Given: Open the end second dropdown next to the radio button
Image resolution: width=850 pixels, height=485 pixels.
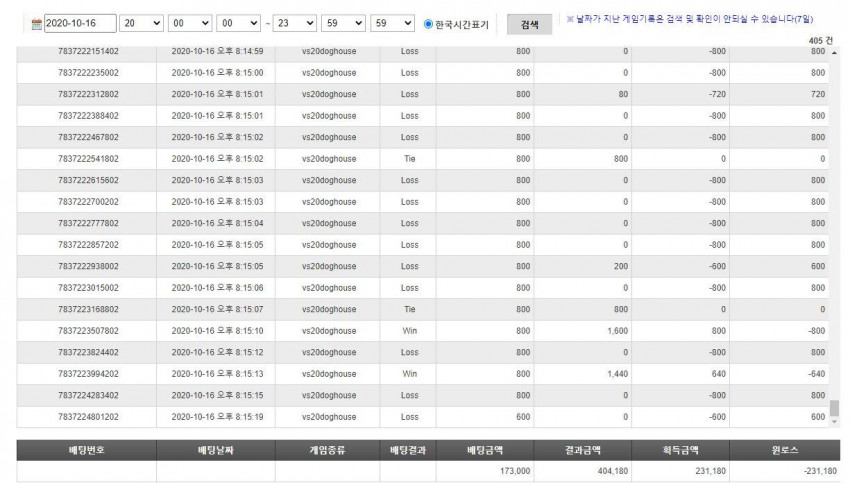Looking at the screenshot, I should (392, 23).
